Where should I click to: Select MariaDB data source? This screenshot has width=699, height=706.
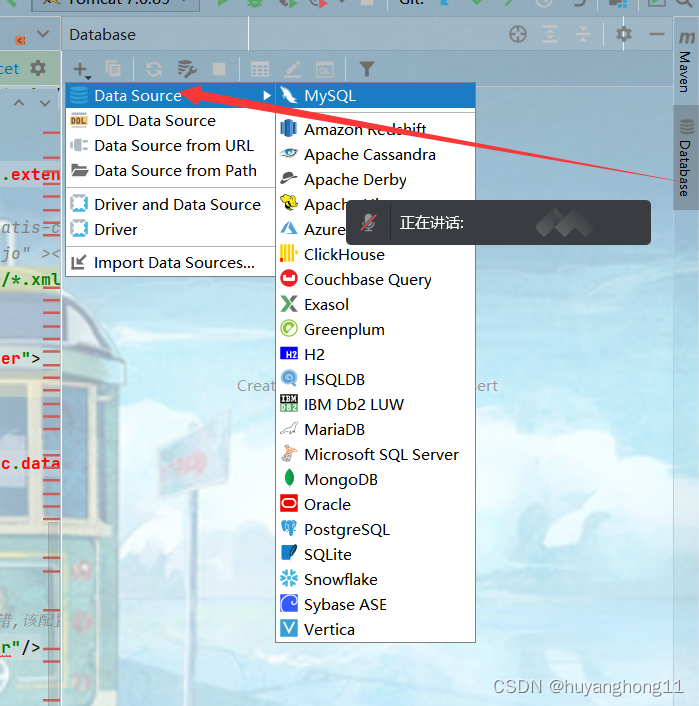pos(376,430)
